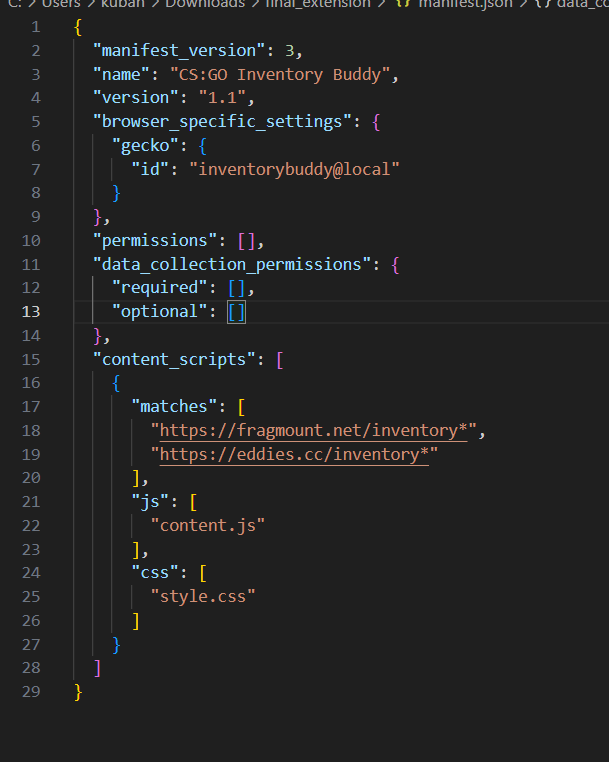The image size is (609, 762).
Task: Click the "content.js" string
Action: tap(208, 525)
